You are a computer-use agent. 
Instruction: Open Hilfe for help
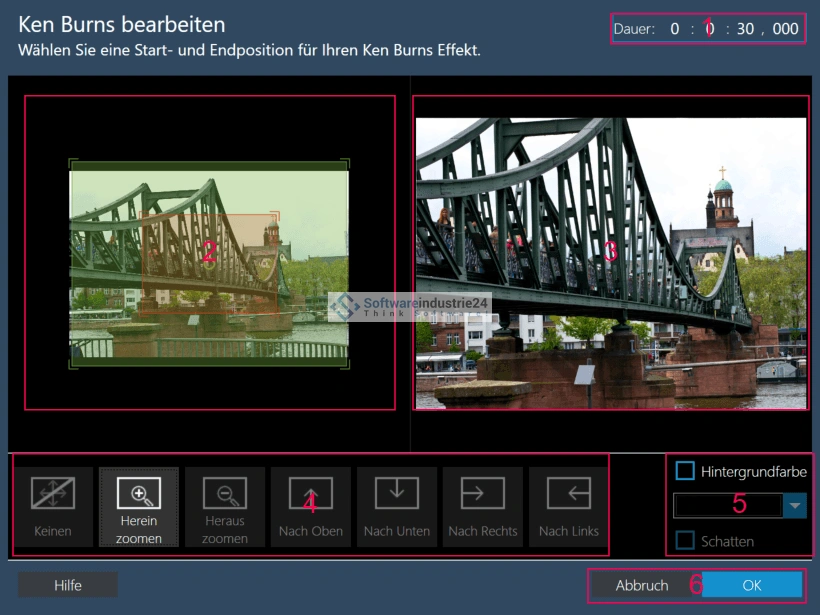(x=68, y=585)
